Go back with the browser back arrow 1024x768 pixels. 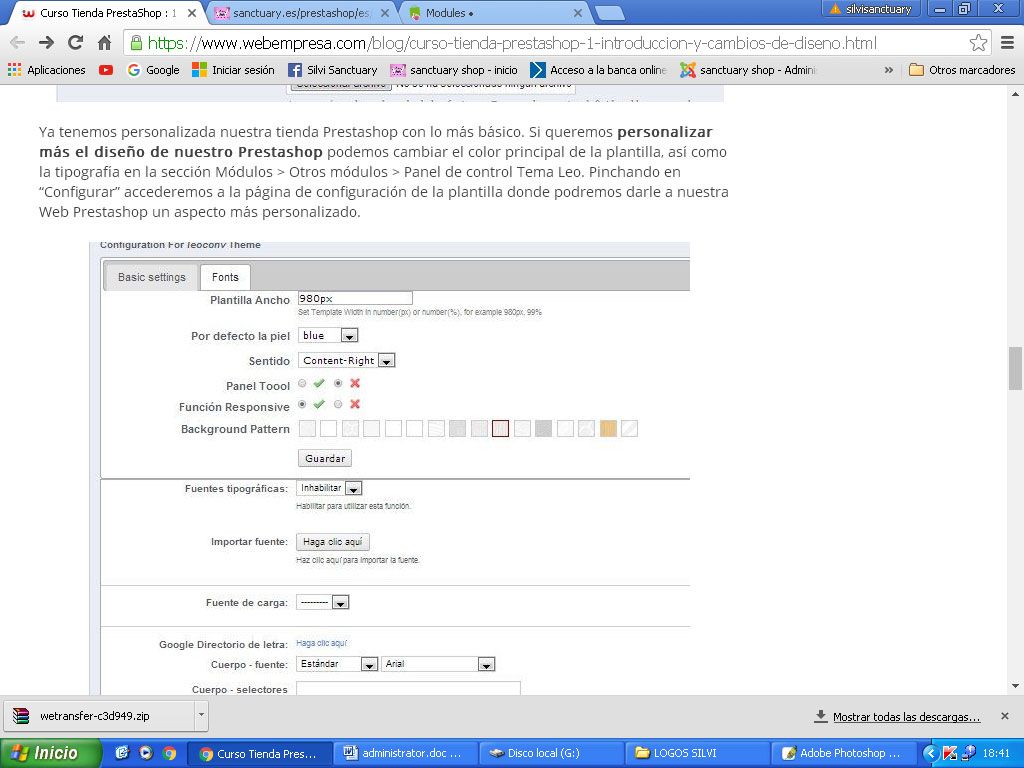[x=18, y=43]
